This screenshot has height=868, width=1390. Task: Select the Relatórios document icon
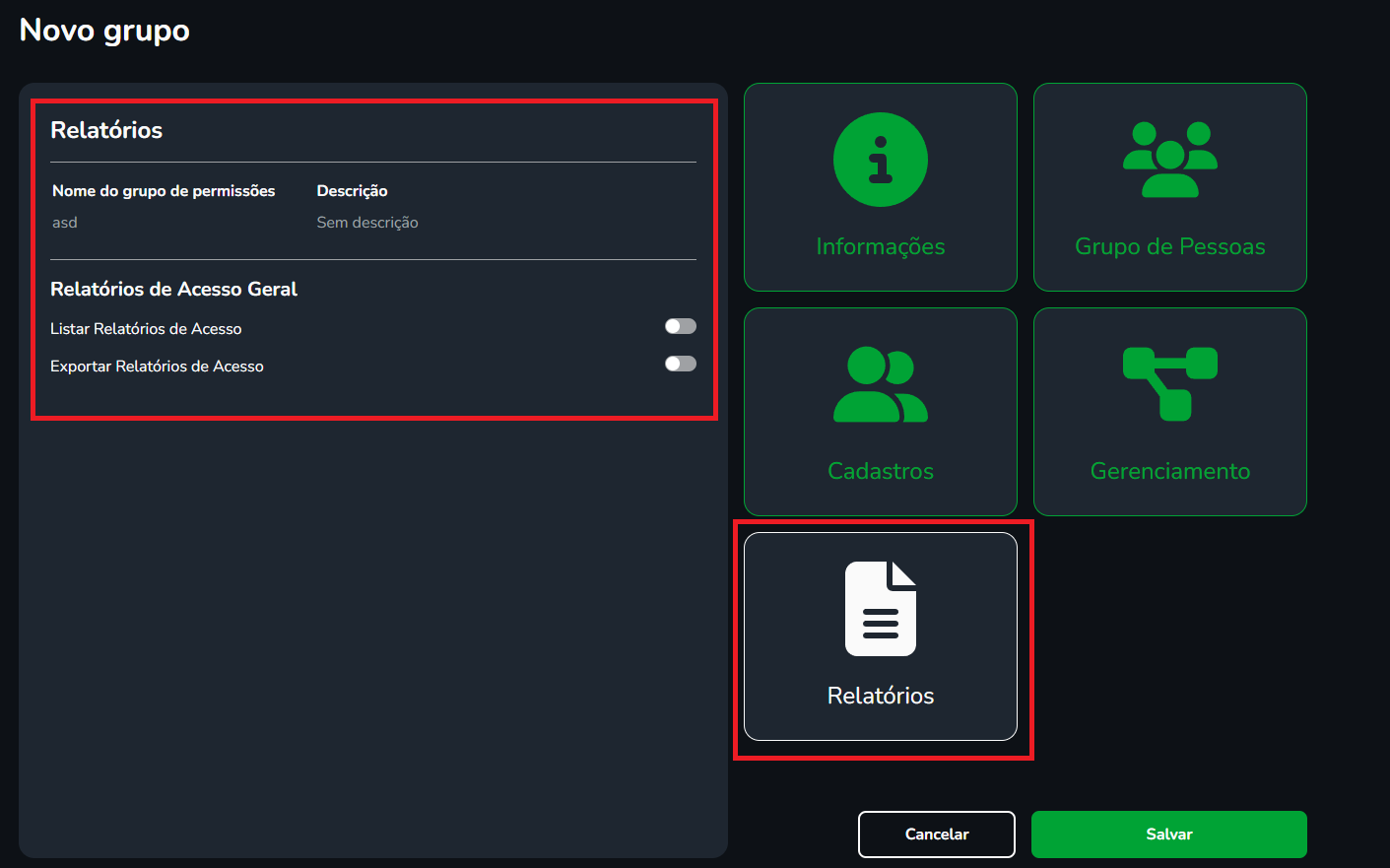[x=880, y=608]
